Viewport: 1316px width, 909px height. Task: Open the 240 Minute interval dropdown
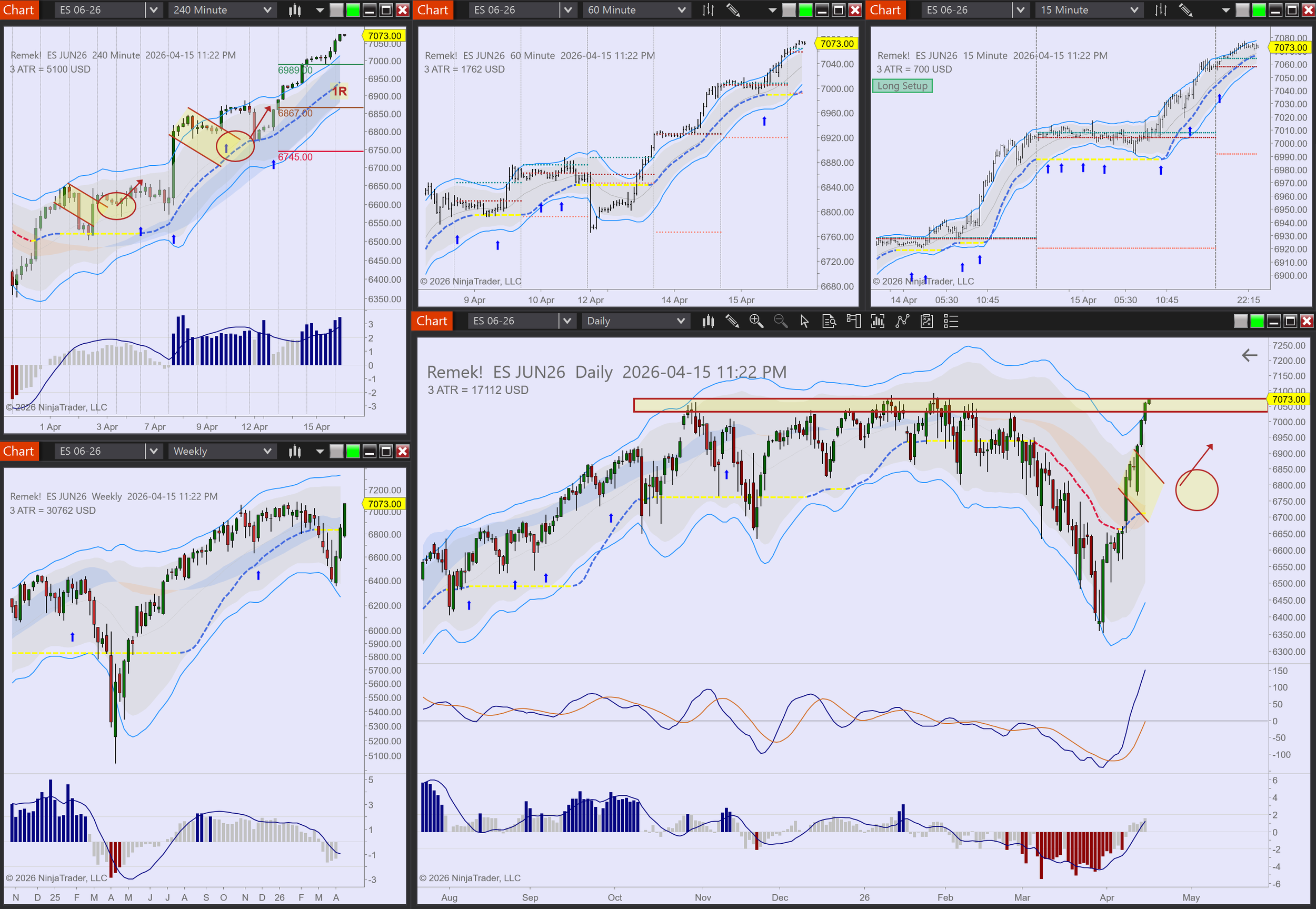[222, 9]
